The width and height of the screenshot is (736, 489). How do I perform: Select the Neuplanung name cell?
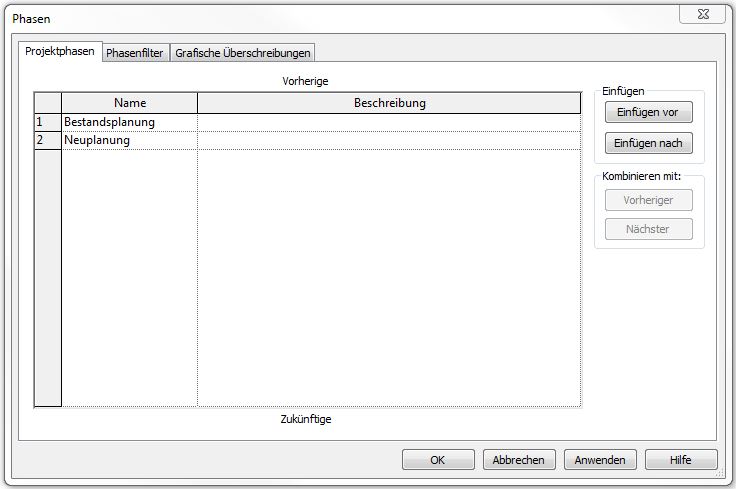pos(129,141)
